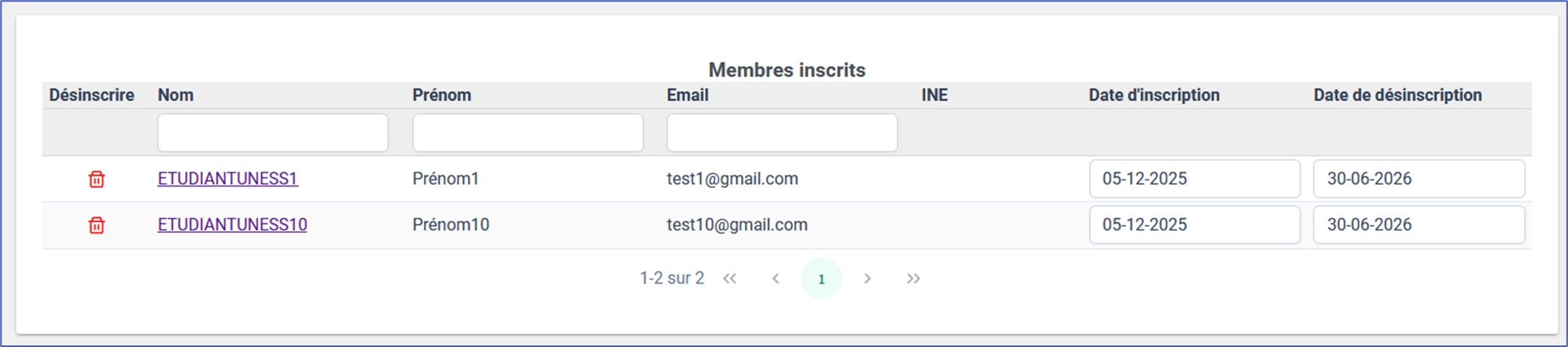The width and height of the screenshot is (1568, 347).
Task: Focus the Prénom filter field
Action: pyautogui.click(x=527, y=132)
